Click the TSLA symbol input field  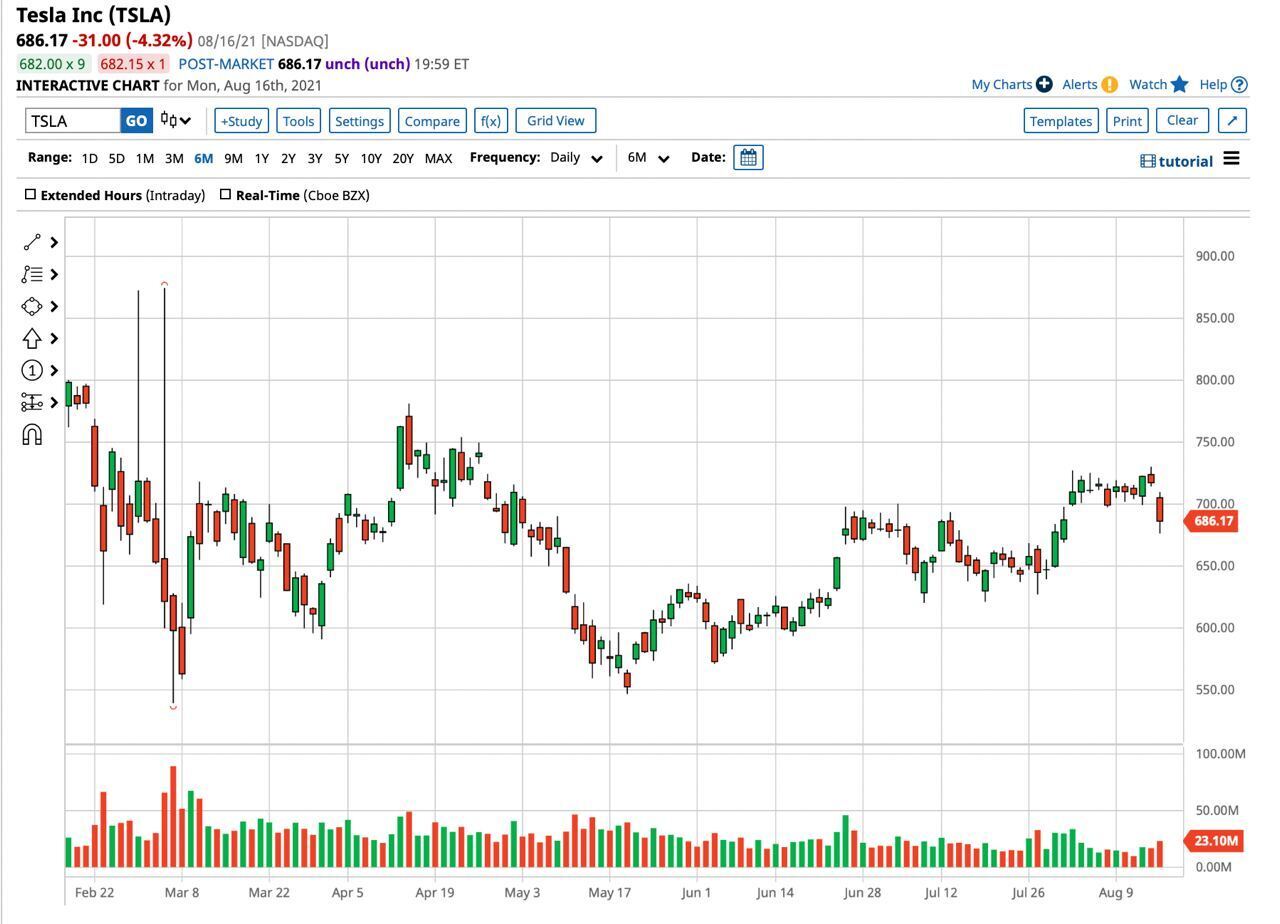pos(73,121)
